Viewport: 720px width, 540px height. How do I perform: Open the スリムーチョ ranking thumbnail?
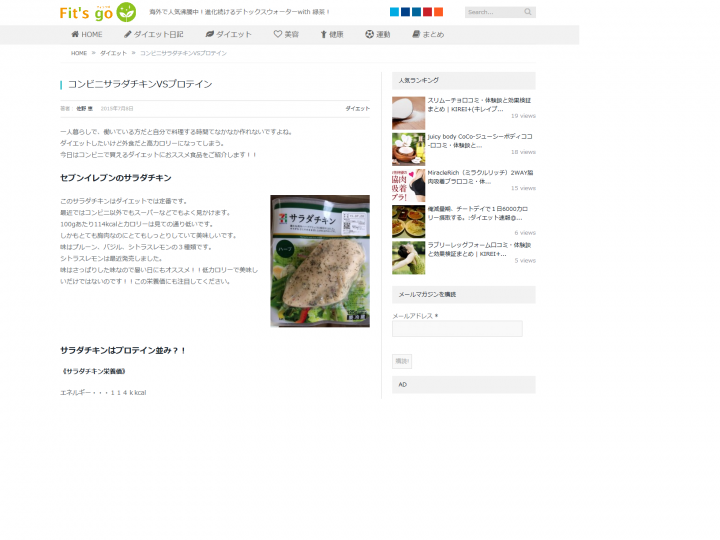pos(408,113)
